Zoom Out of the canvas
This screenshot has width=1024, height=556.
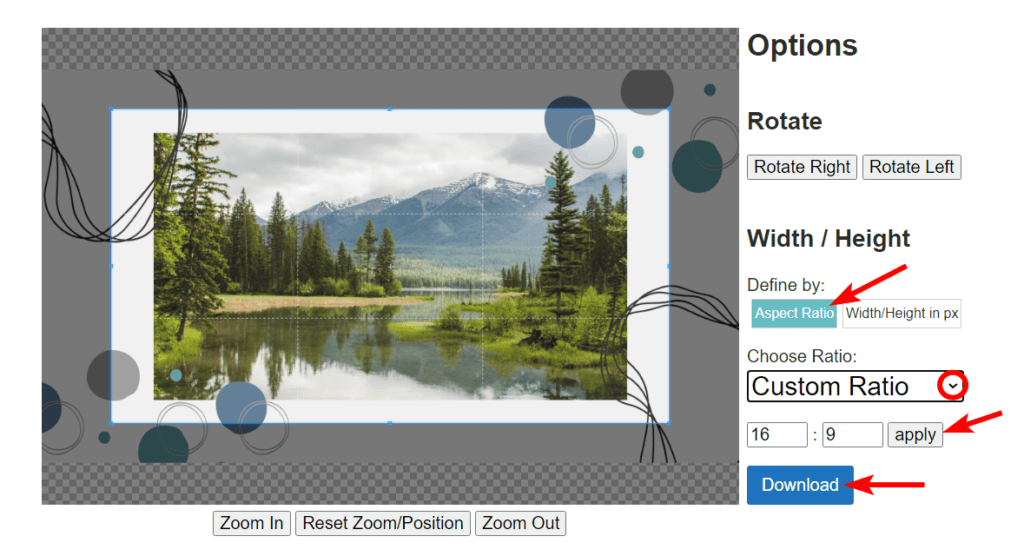tap(521, 523)
